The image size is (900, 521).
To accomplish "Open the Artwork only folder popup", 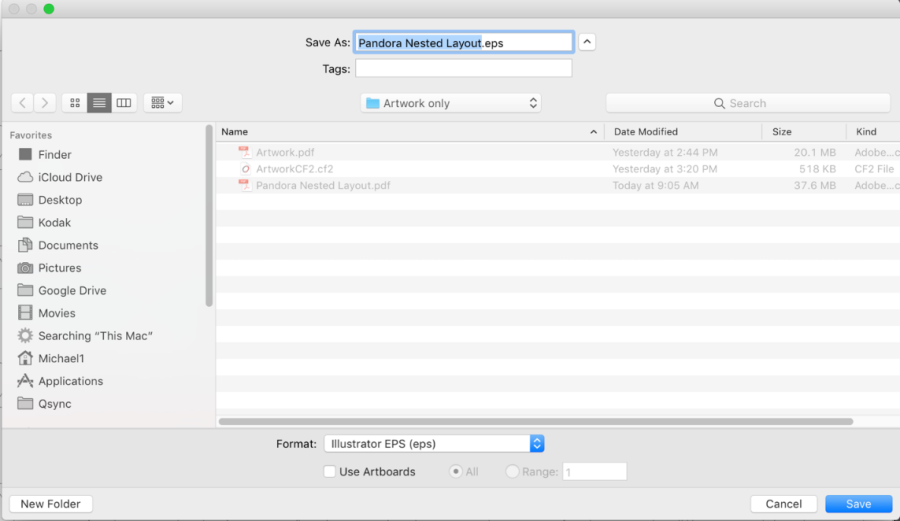I will (x=451, y=103).
